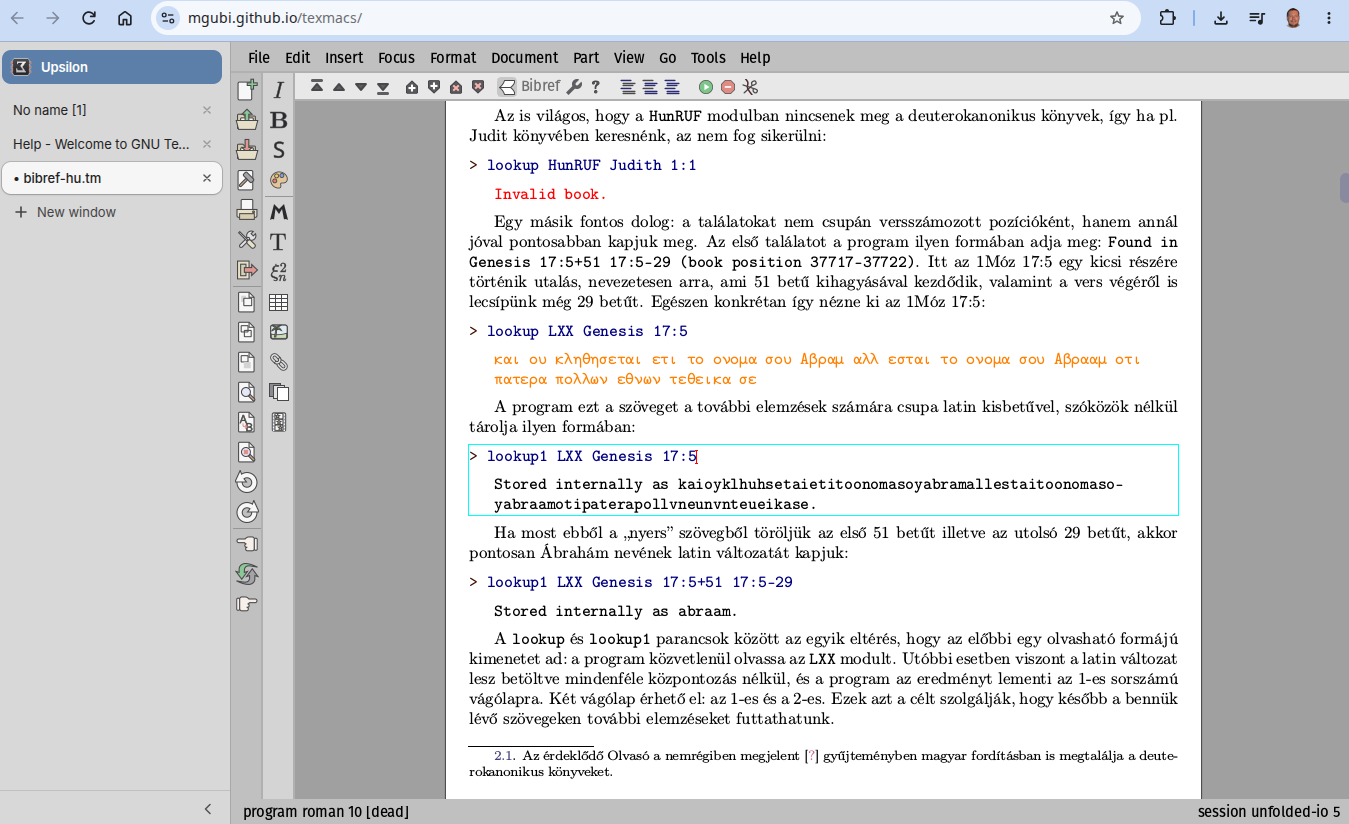This screenshot has width=1349, height=824.
Task: Apply bold with the B icon
Action: pyautogui.click(x=279, y=120)
